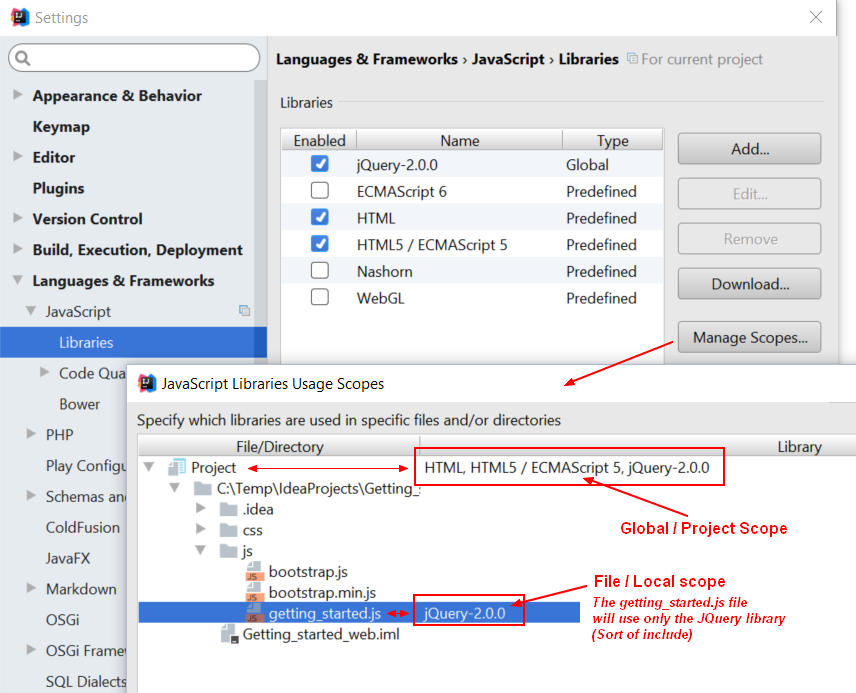The image size is (856, 693).
Task: Click the Manage Scopes... button
Action: (749, 338)
